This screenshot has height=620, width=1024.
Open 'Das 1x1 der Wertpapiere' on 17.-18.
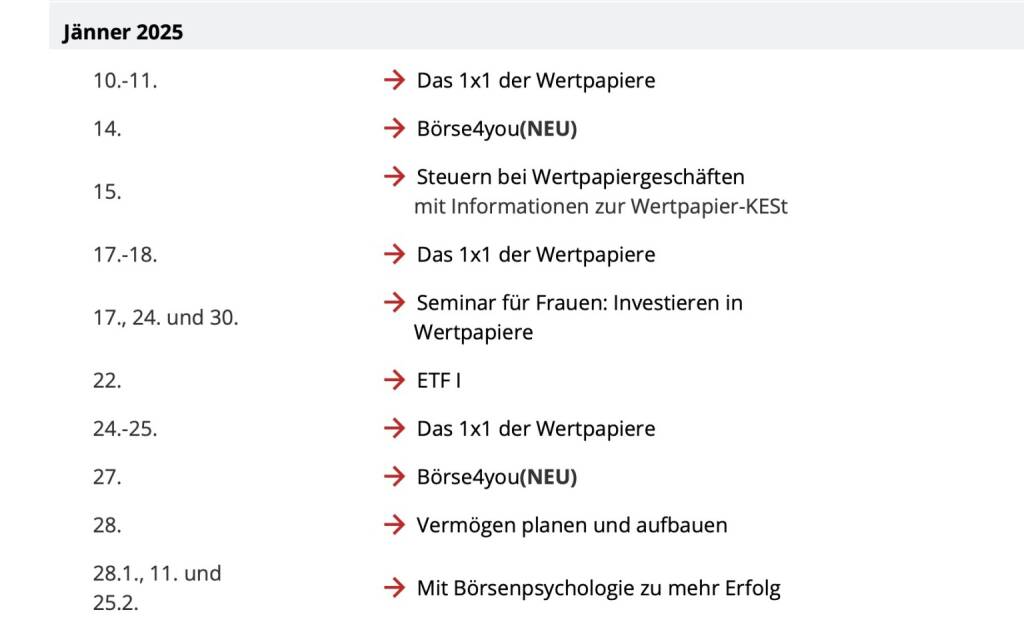point(536,255)
